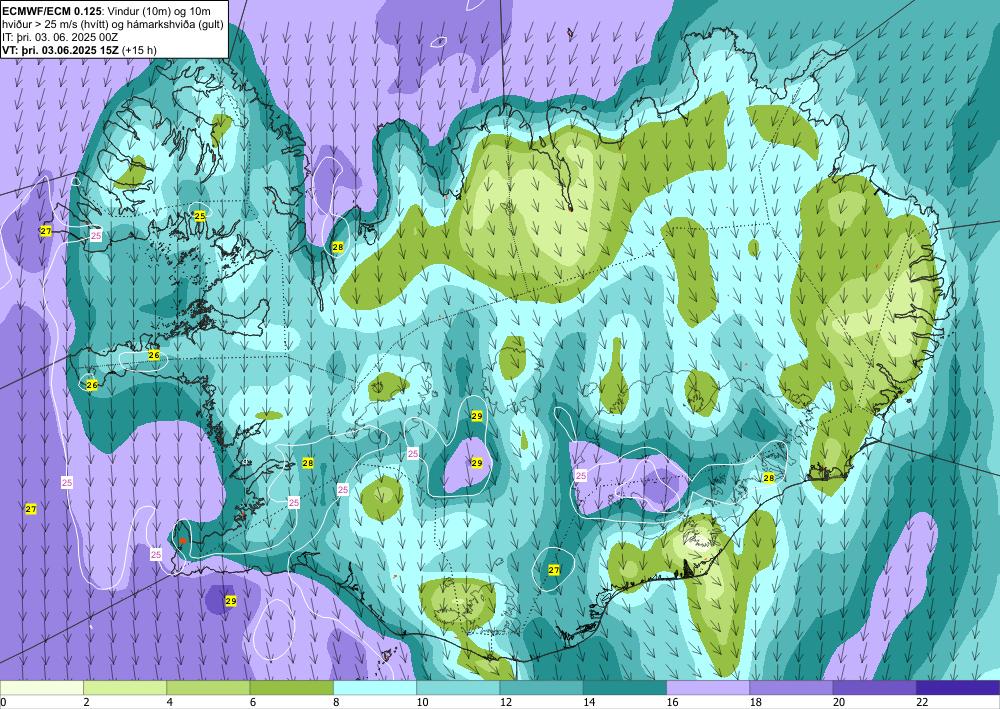Click the only yellow 25 gust label
Viewport: 1000px width, 709px height.
(x=200, y=216)
